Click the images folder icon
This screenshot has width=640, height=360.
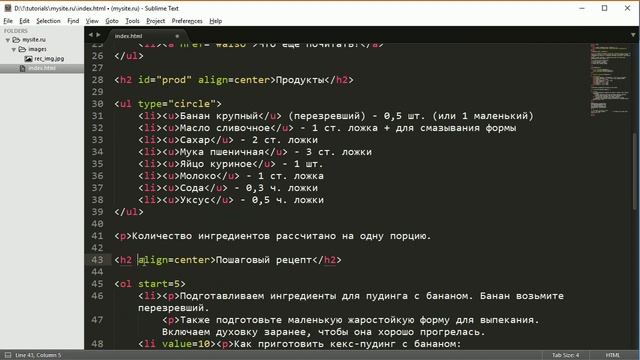tap(22, 49)
